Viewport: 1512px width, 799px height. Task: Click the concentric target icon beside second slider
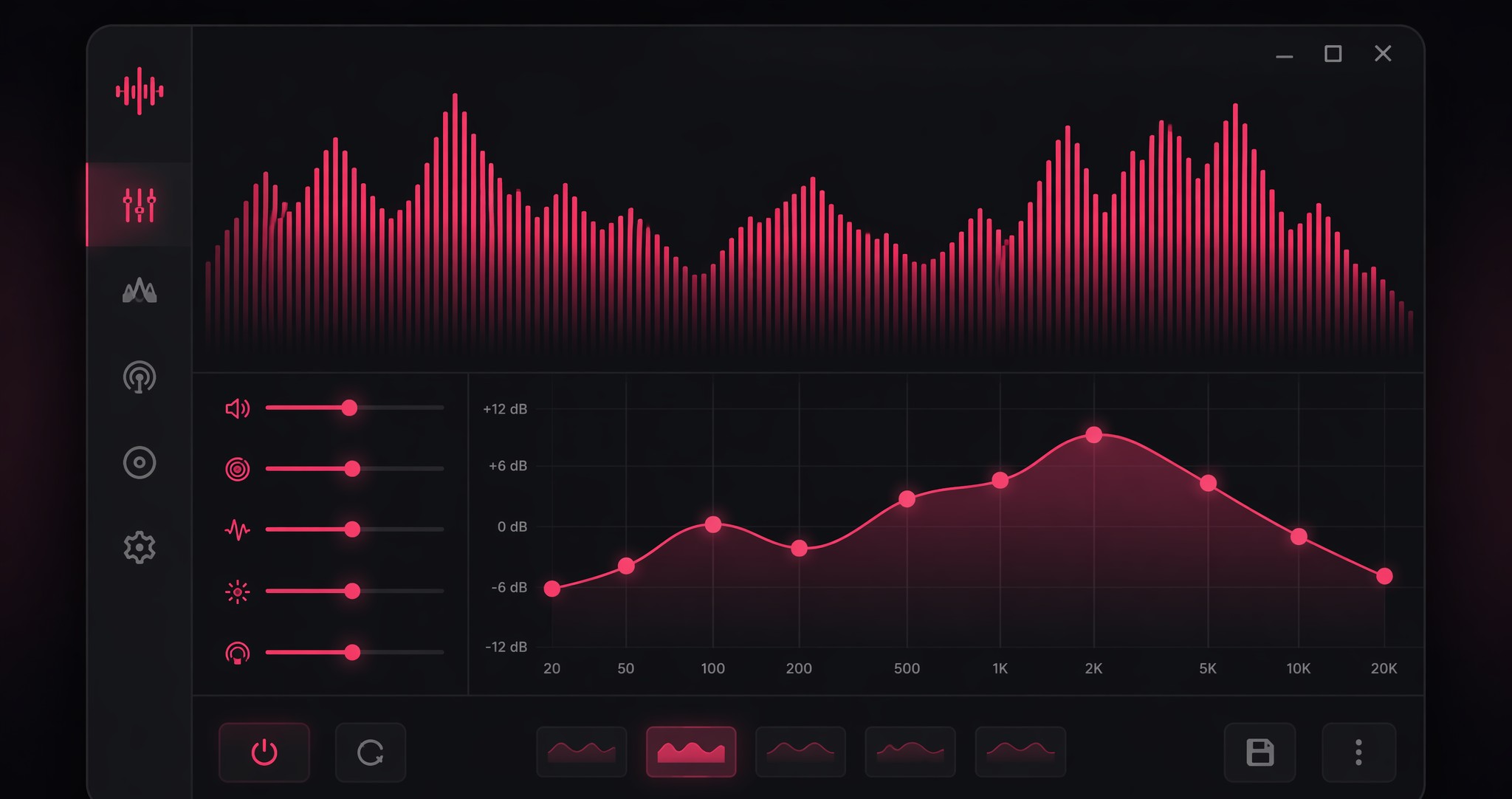237,469
